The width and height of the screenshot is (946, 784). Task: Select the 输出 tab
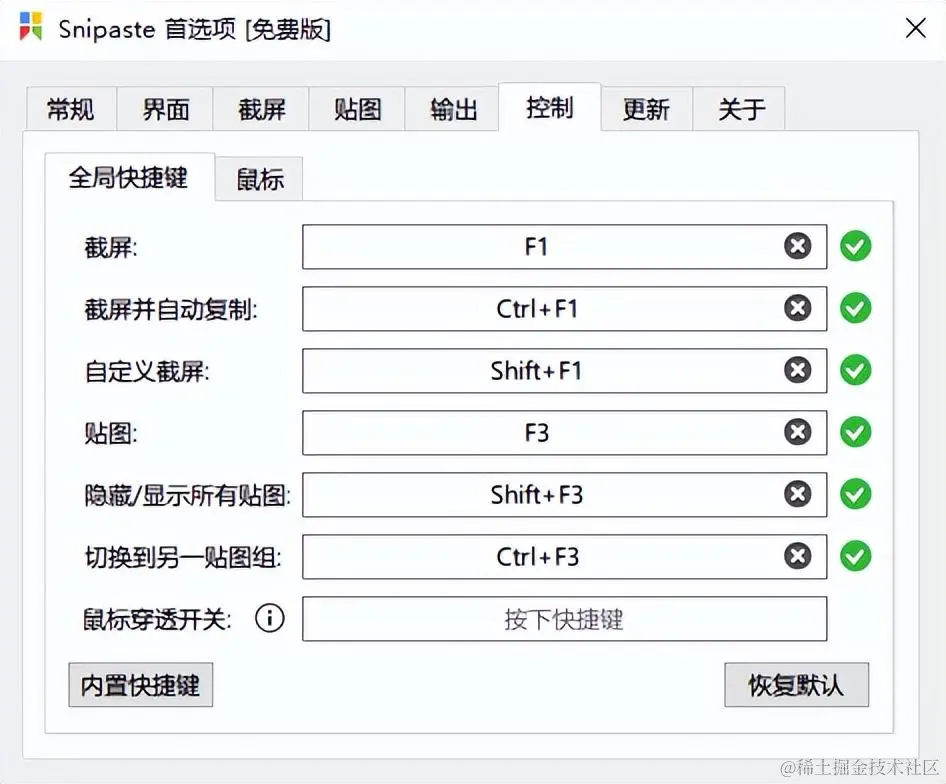452,109
